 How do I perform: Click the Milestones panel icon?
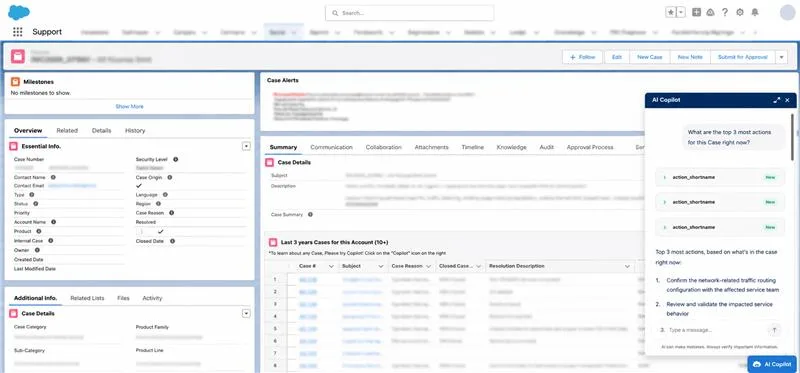15,82
